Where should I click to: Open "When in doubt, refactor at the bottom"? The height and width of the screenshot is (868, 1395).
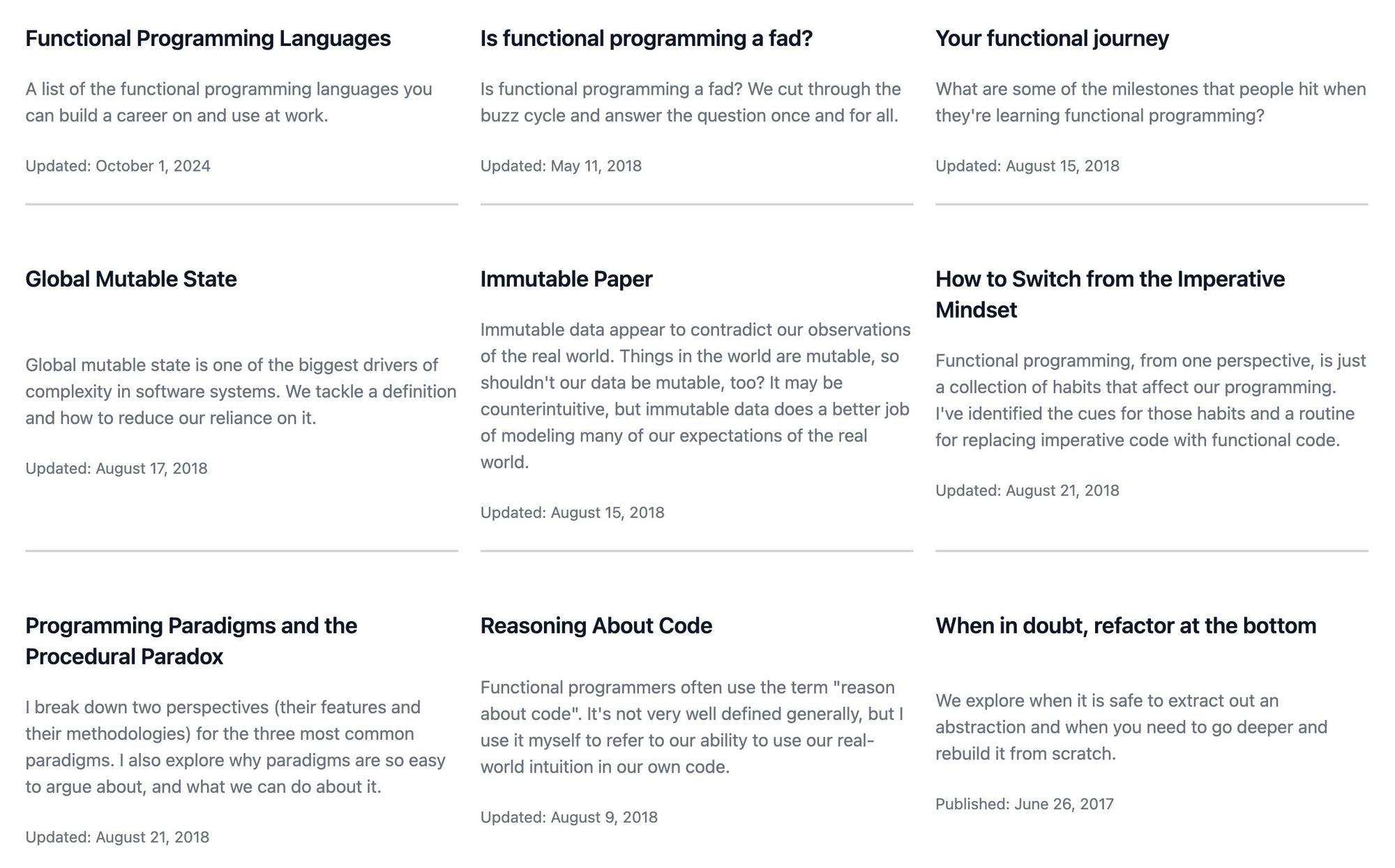point(1126,625)
